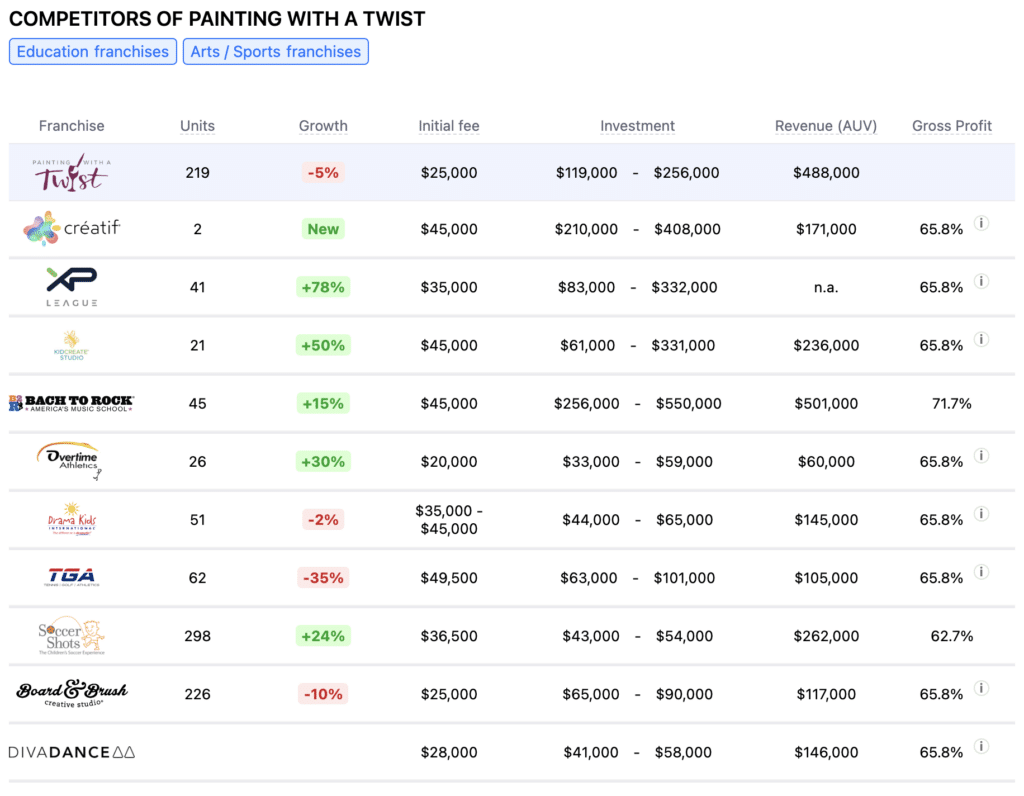Click revenue value $117,000
The image size is (1024, 796).
click(x=826, y=693)
